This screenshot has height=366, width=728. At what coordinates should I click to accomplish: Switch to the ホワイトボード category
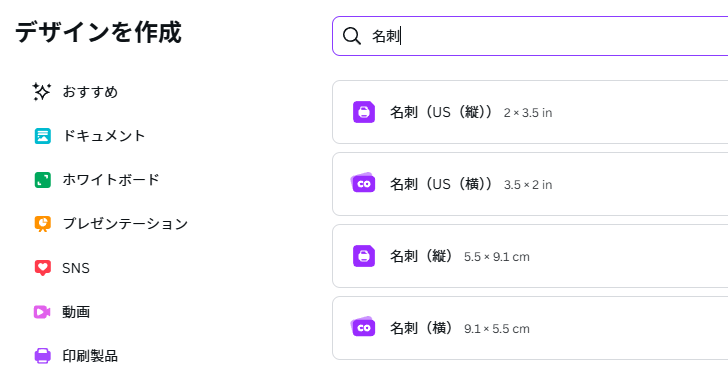pos(111,180)
